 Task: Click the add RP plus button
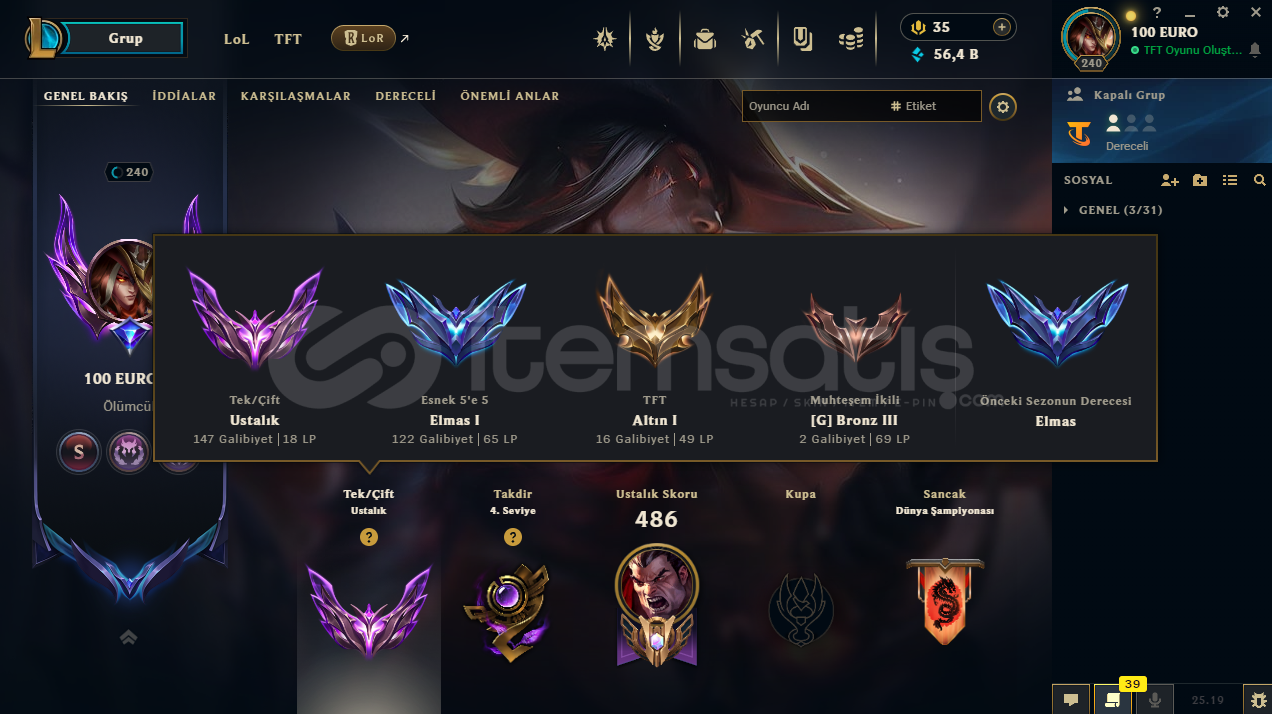pyautogui.click(x=1001, y=27)
